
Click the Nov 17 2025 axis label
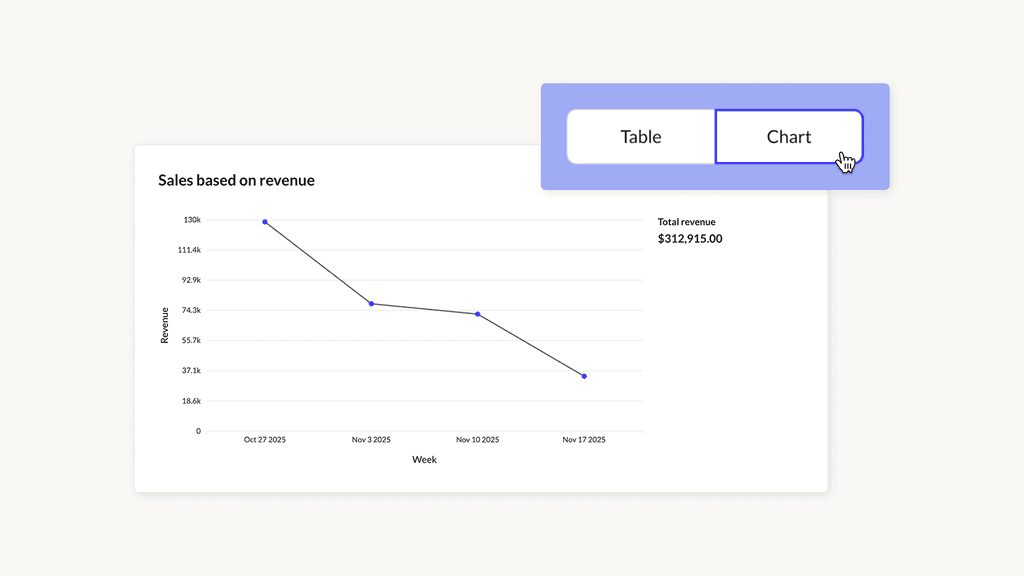tap(584, 440)
